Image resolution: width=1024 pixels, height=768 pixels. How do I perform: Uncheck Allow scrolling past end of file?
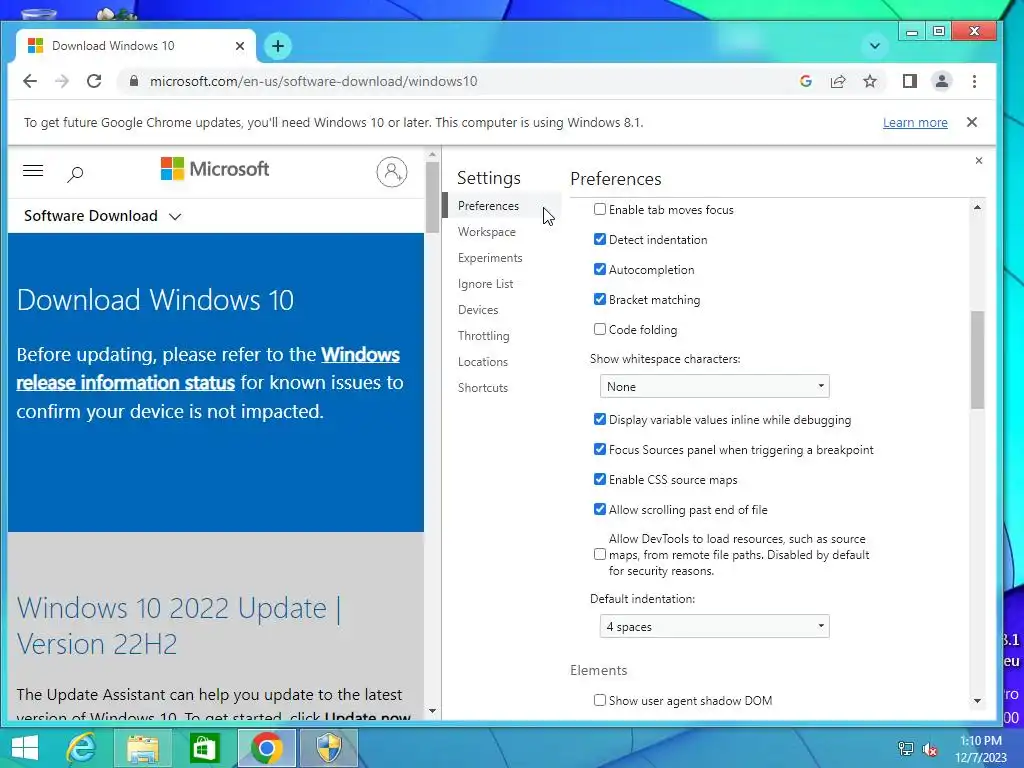[600, 509]
